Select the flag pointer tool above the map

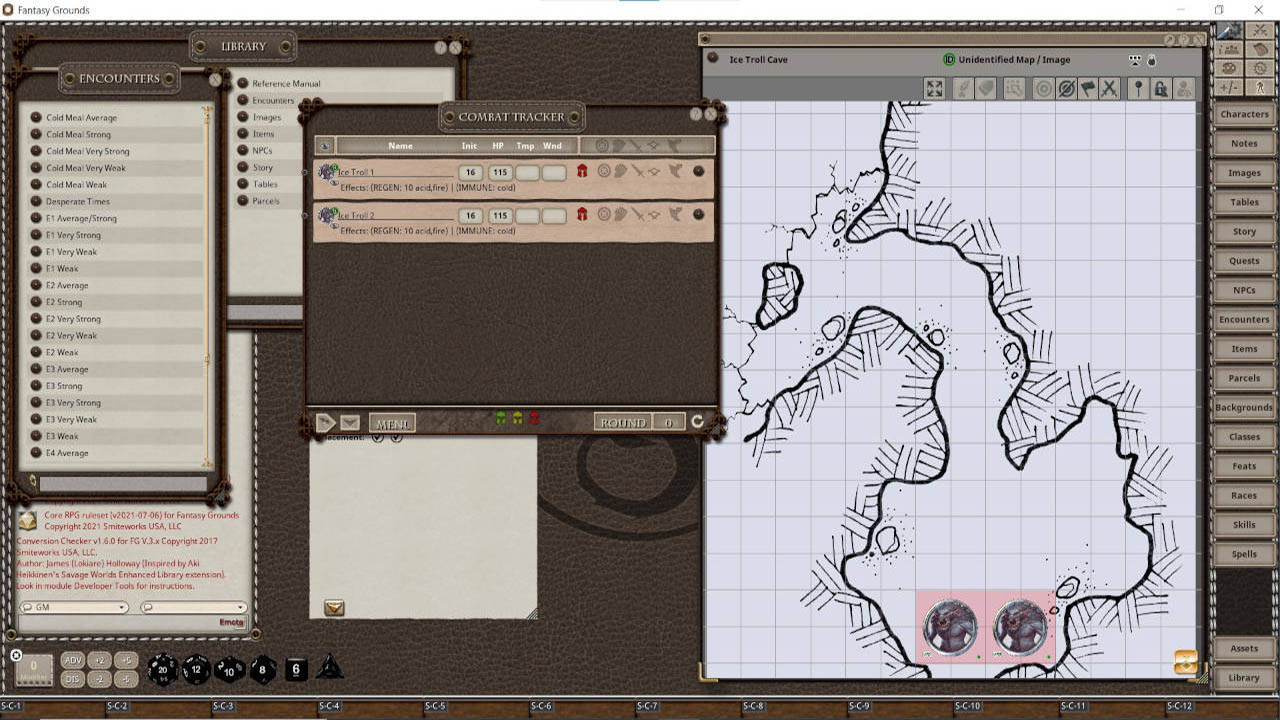click(1086, 88)
